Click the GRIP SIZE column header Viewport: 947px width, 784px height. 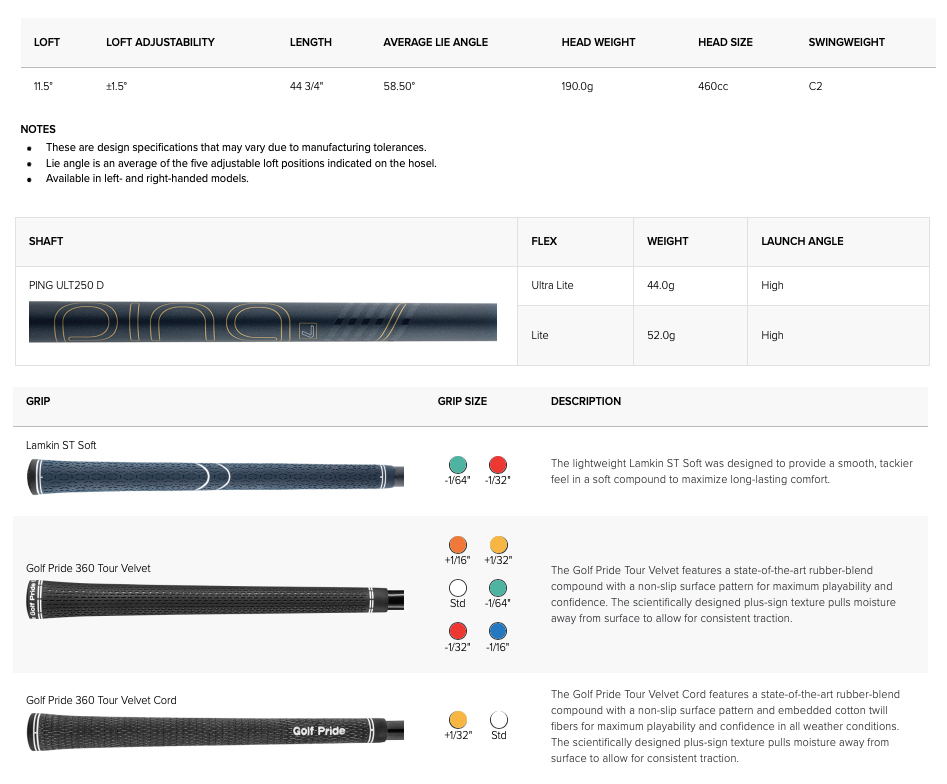point(462,402)
